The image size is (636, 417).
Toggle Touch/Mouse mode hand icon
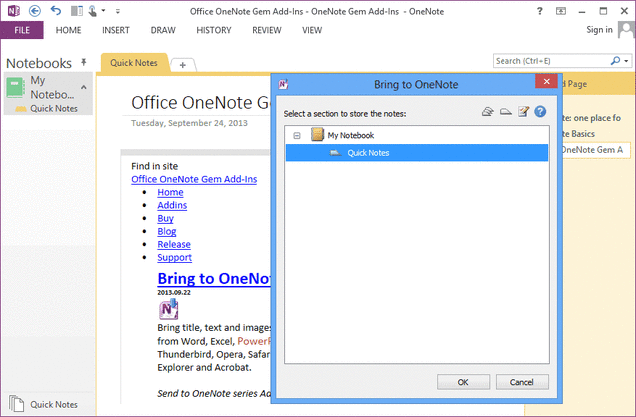point(92,11)
